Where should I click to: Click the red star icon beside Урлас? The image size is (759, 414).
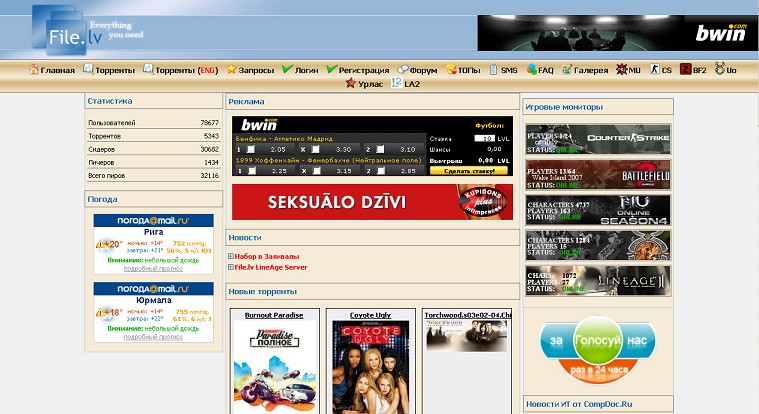click(350, 83)
